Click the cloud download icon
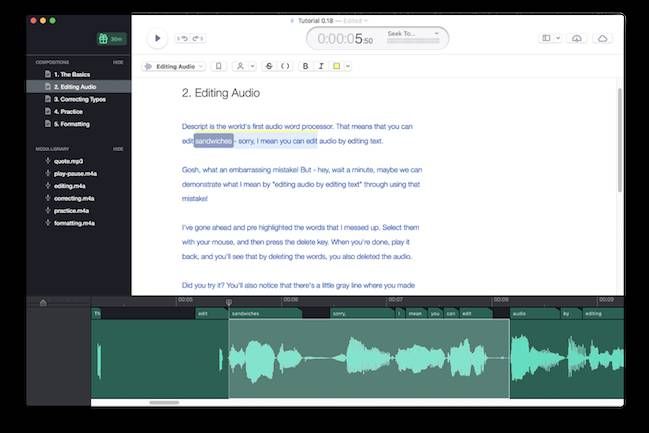The height and width of the screenshot is (433, 649). pyautogui.click(x=576, y=39)
